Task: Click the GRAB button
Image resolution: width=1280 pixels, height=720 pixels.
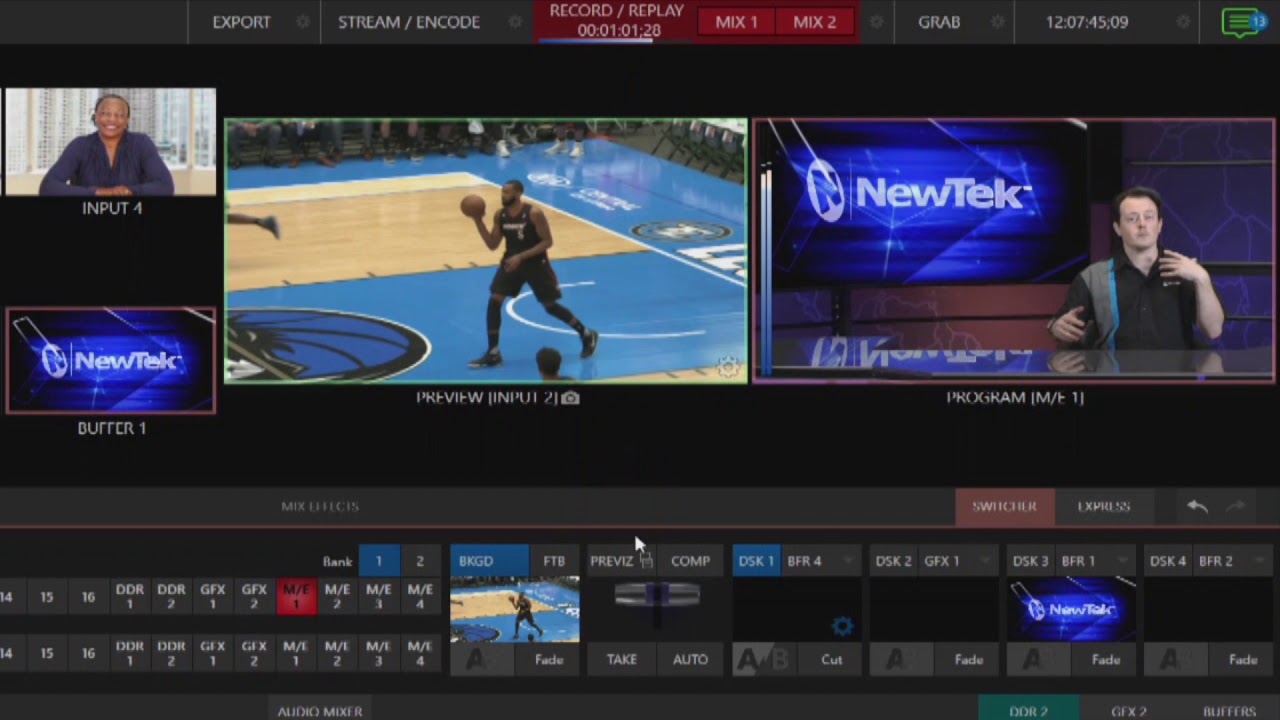Action: click(939, 22)
